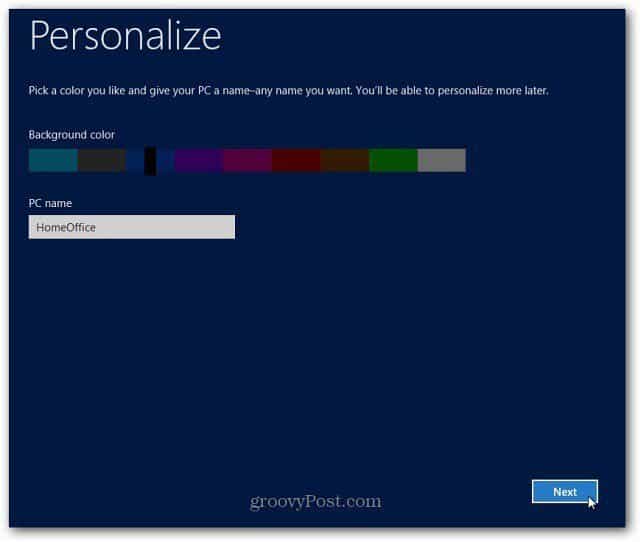
Task: Click the PC name field containing HomeOffice
Action: pyautogui.click(x=132, y=227)
